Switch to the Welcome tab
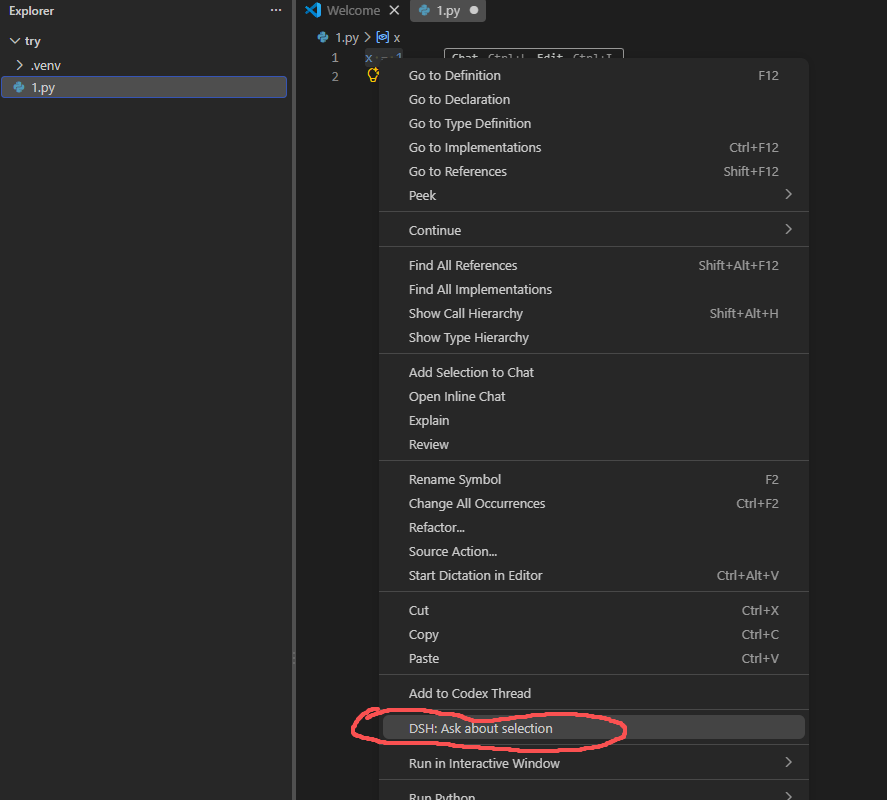887x800 pixels. [x=353, y=10]
